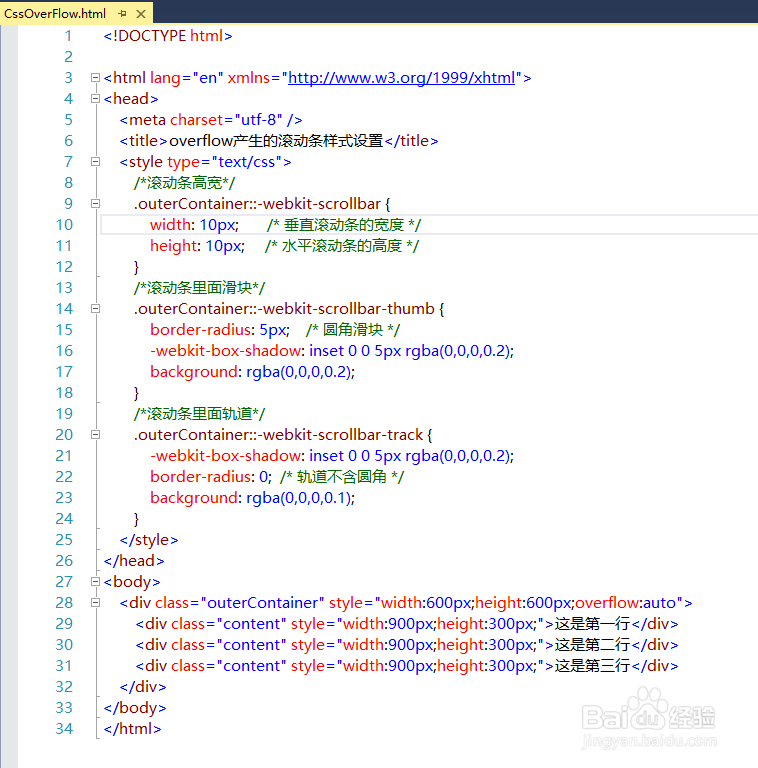
Task: Open the http://www.w3.org/1999/xhtml link
Action: tap(402, 78)
